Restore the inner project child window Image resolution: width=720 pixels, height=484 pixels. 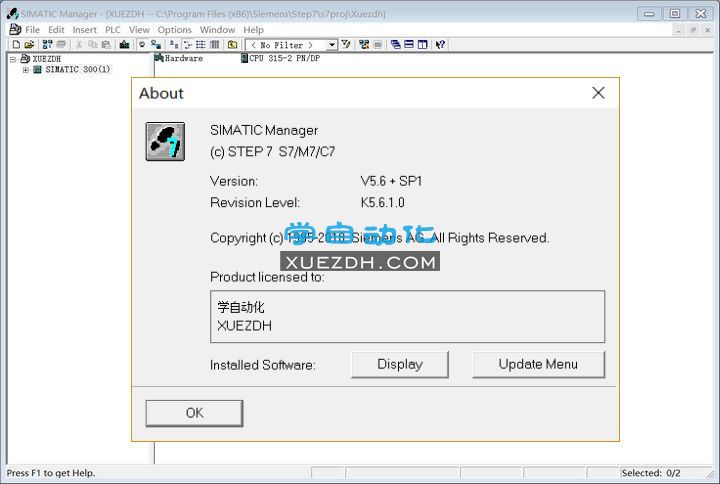(693, 30)
